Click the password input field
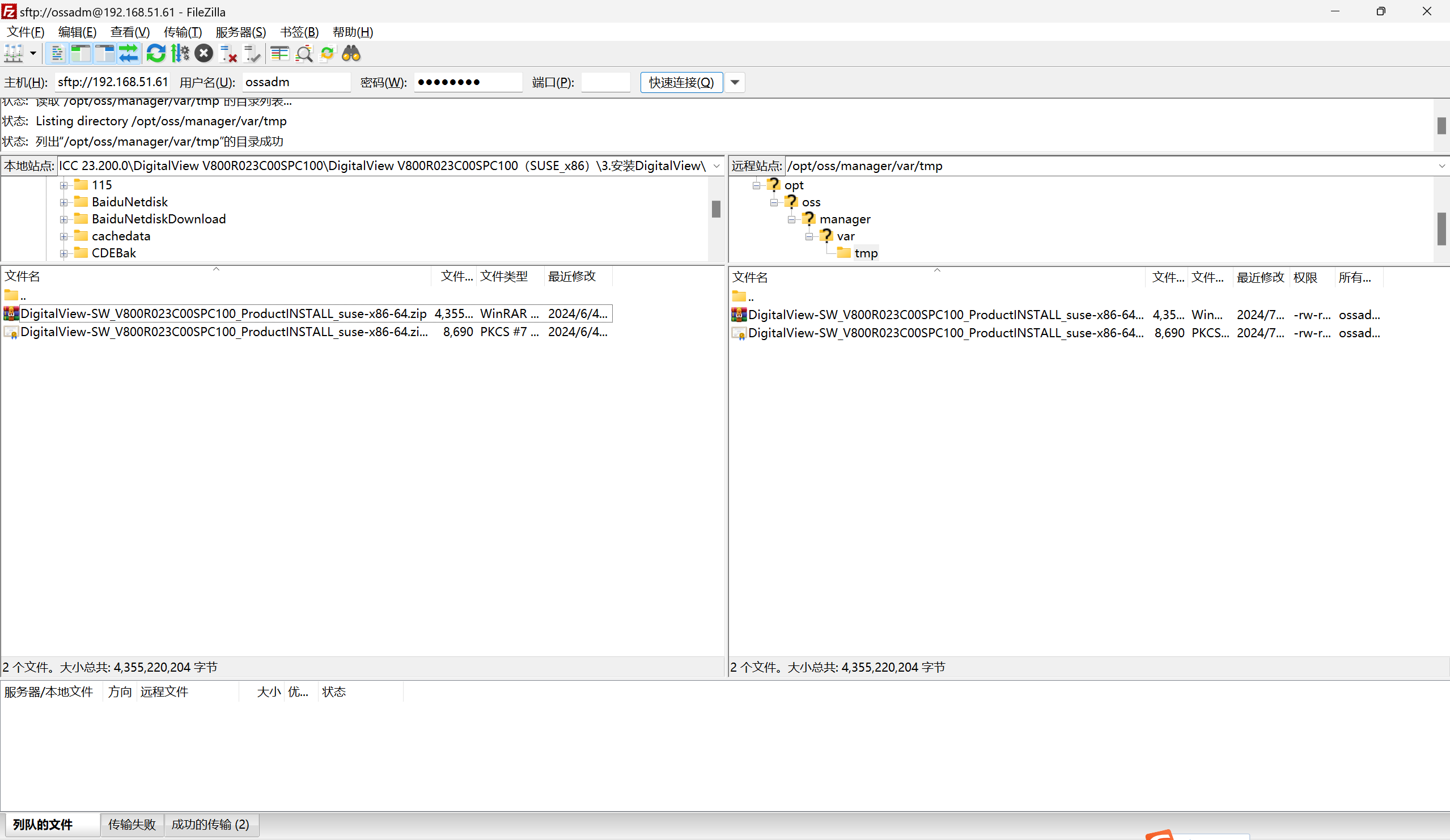1450x840 pixels. coord(468,82)
